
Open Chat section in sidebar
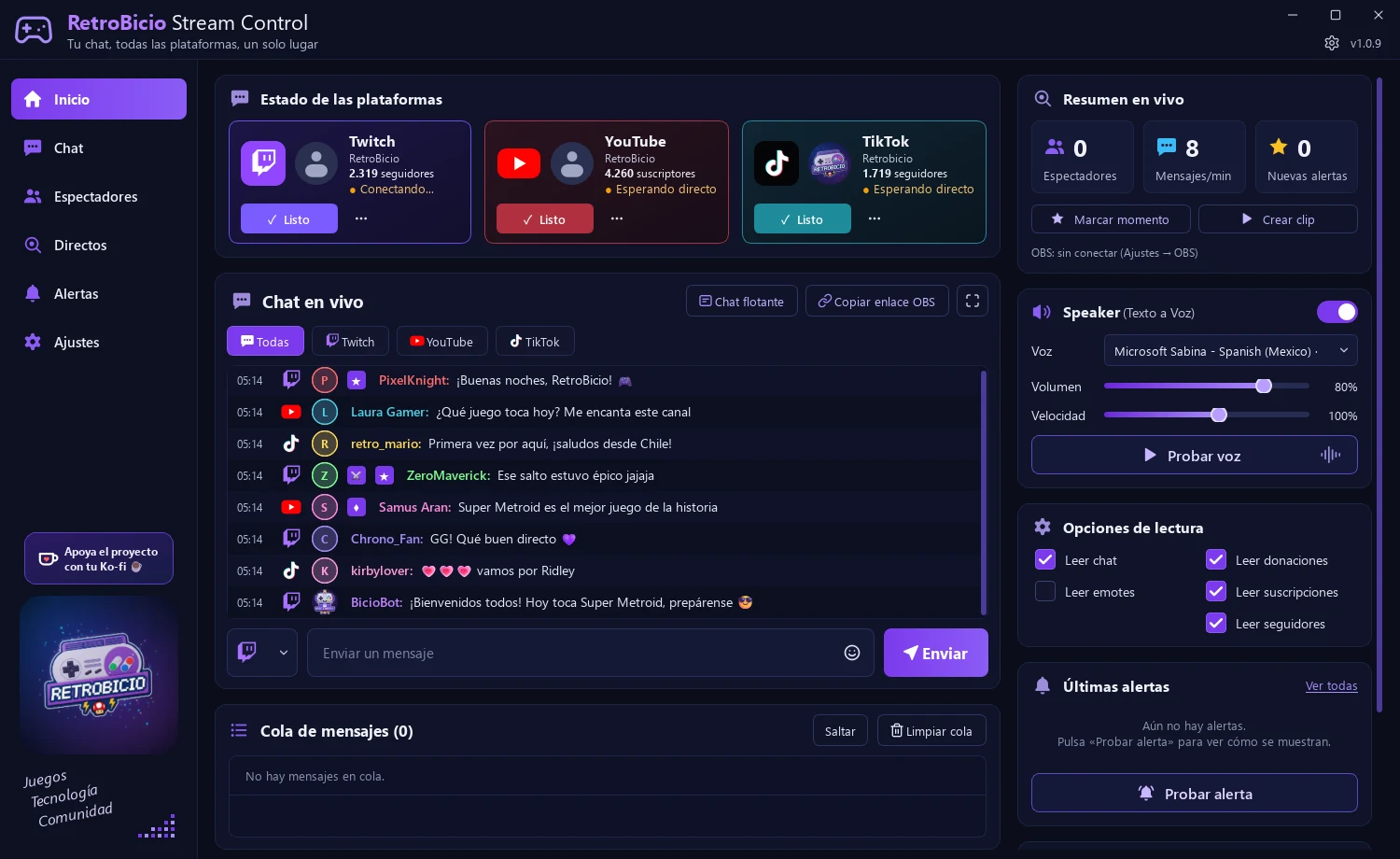[99, 148]
